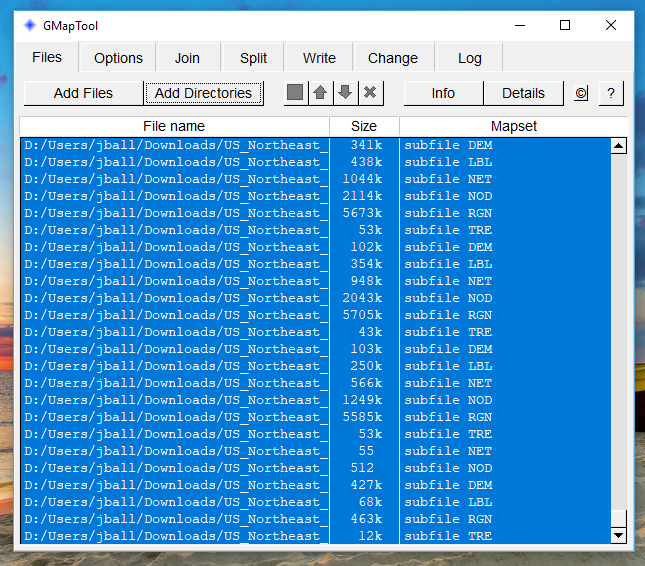
Task: Open the Join tab
Action: click(187, 58)
